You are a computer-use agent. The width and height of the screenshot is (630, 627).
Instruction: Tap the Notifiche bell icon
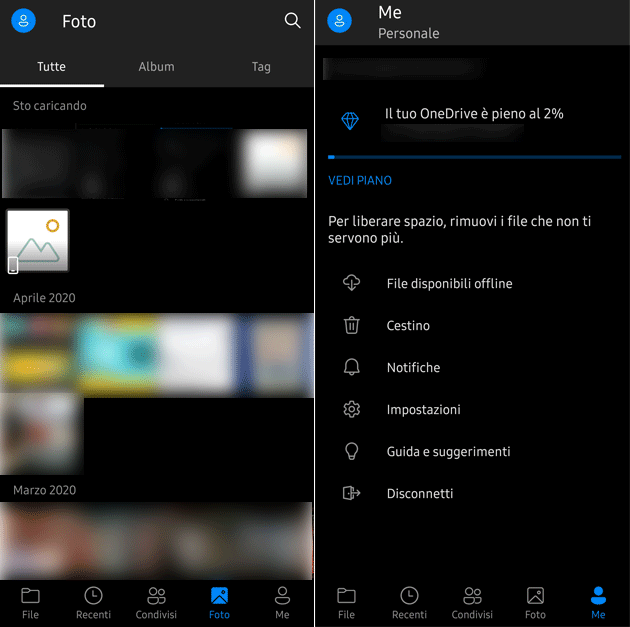click(351, 367)
